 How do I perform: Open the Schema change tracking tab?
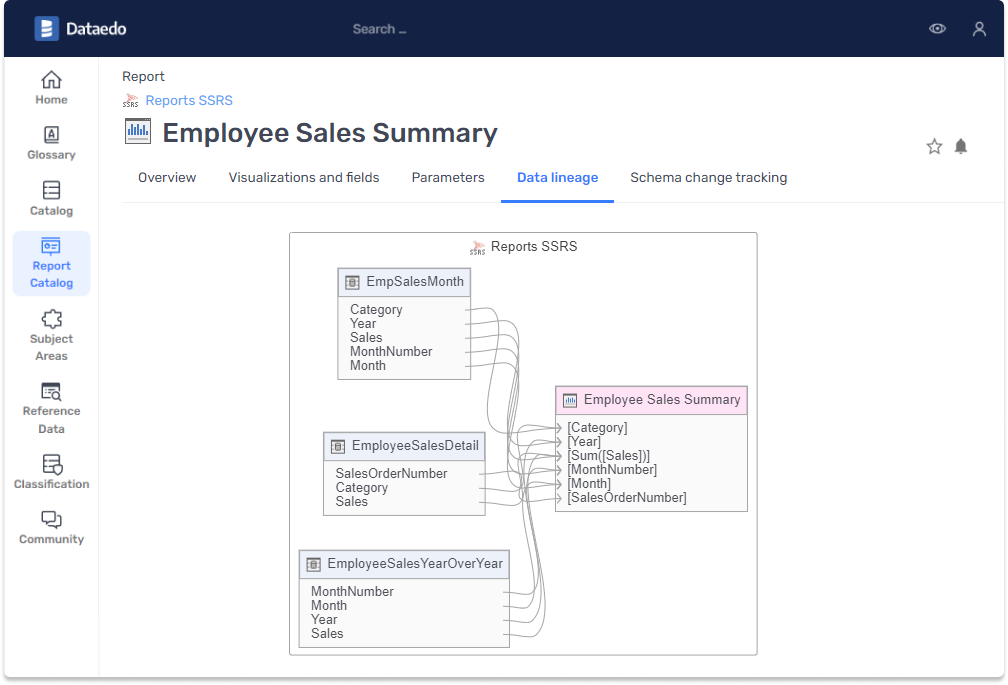708,178
